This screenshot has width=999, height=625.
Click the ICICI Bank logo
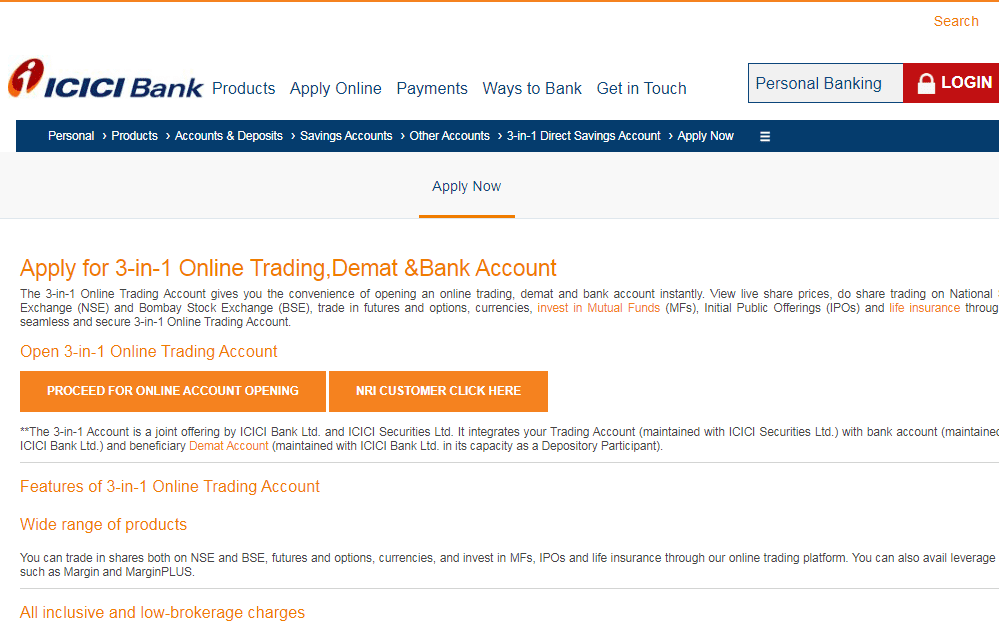point(106,79)
